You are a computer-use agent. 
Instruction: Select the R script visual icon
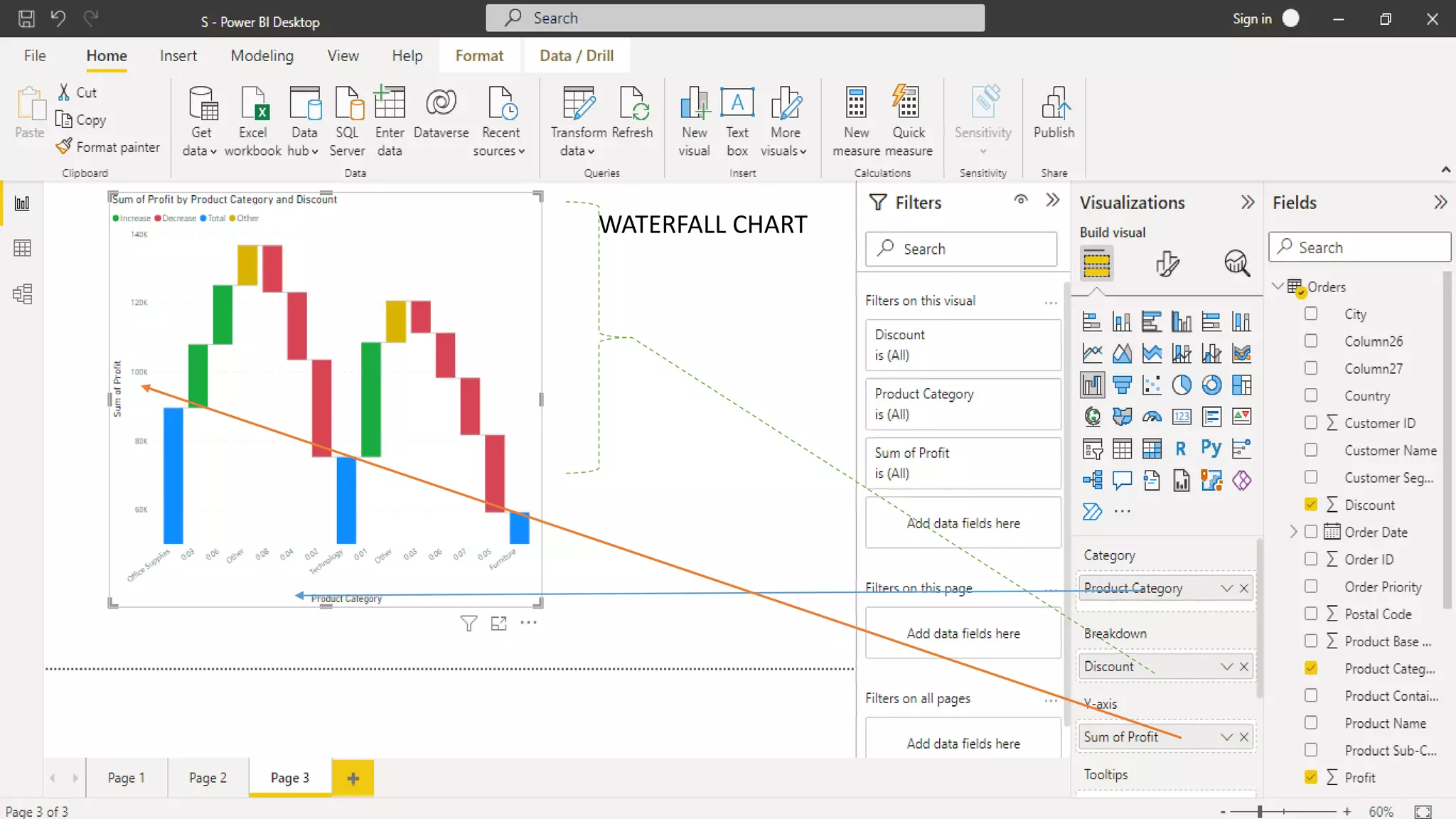point(1181,448)
